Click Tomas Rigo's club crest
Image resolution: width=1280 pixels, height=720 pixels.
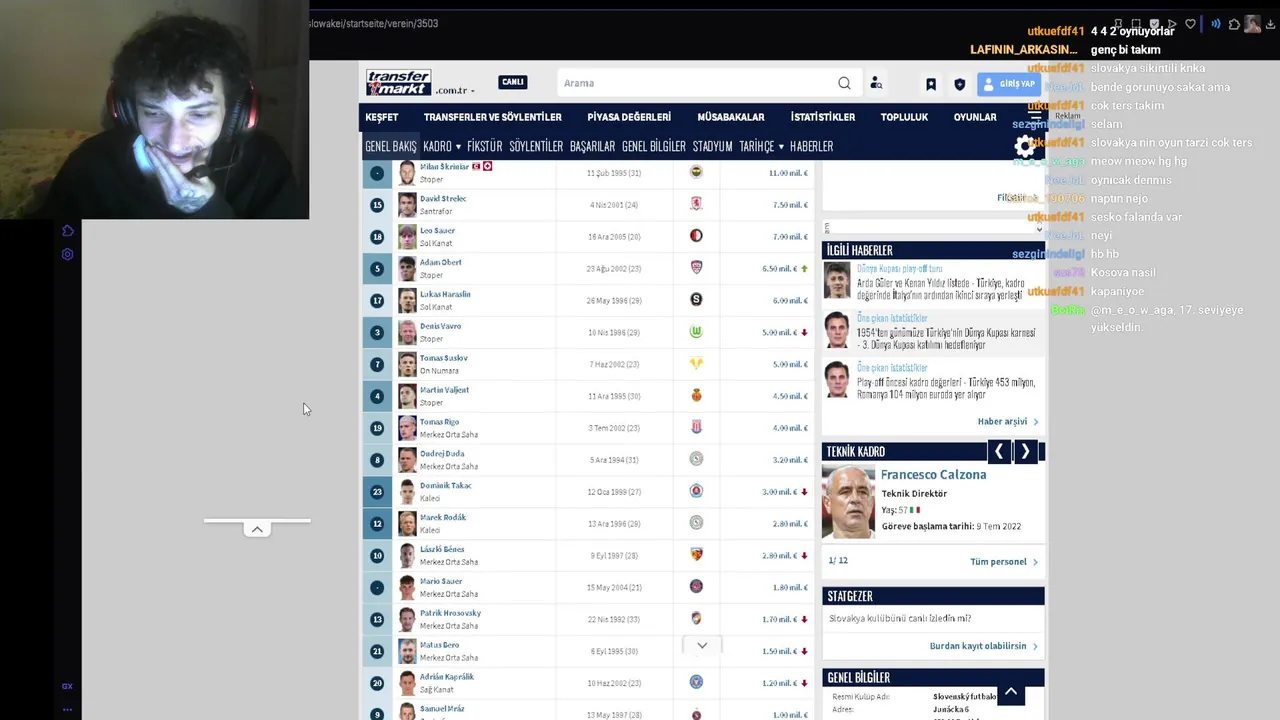coord(696,427)
